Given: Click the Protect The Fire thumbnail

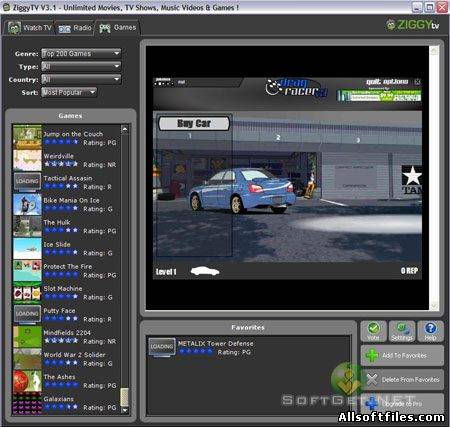Looking at the screenshot, I should 27,270.
